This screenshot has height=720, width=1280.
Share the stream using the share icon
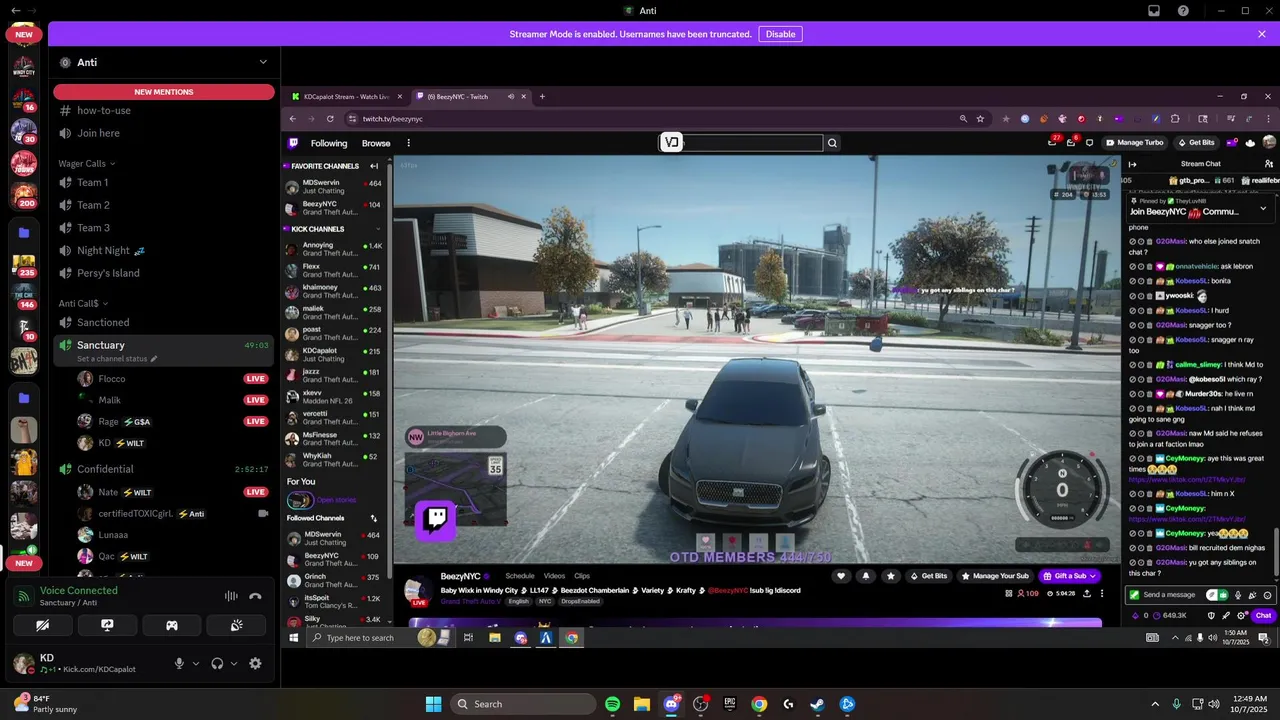pyautogui.click(x=1087, y=593)
